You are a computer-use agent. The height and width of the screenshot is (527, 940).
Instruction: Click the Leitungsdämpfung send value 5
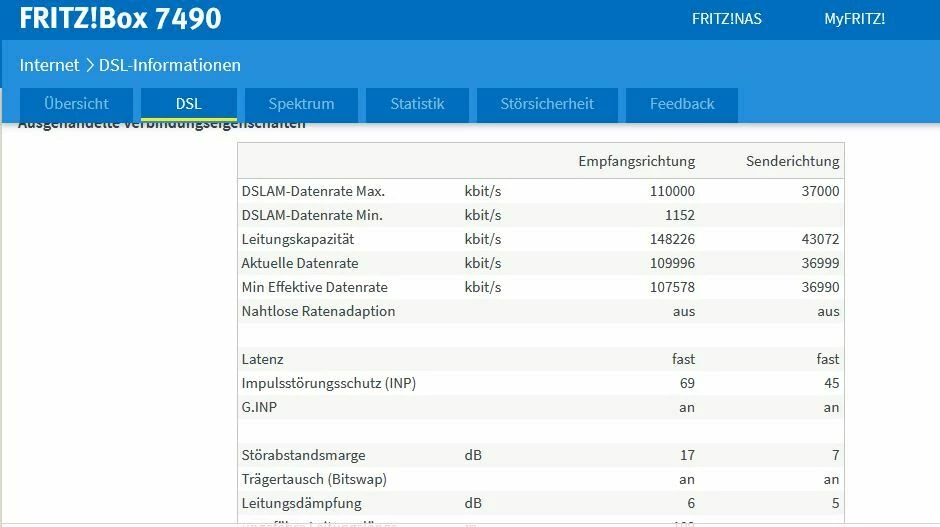[836, 503]
